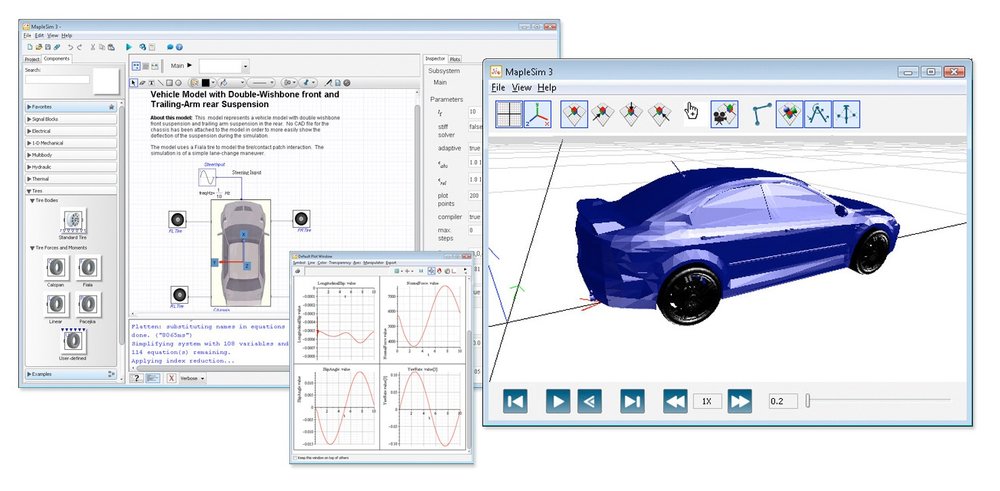Increase playback speed with fast-forward button

pyautogui.click(x=740, y=401)
